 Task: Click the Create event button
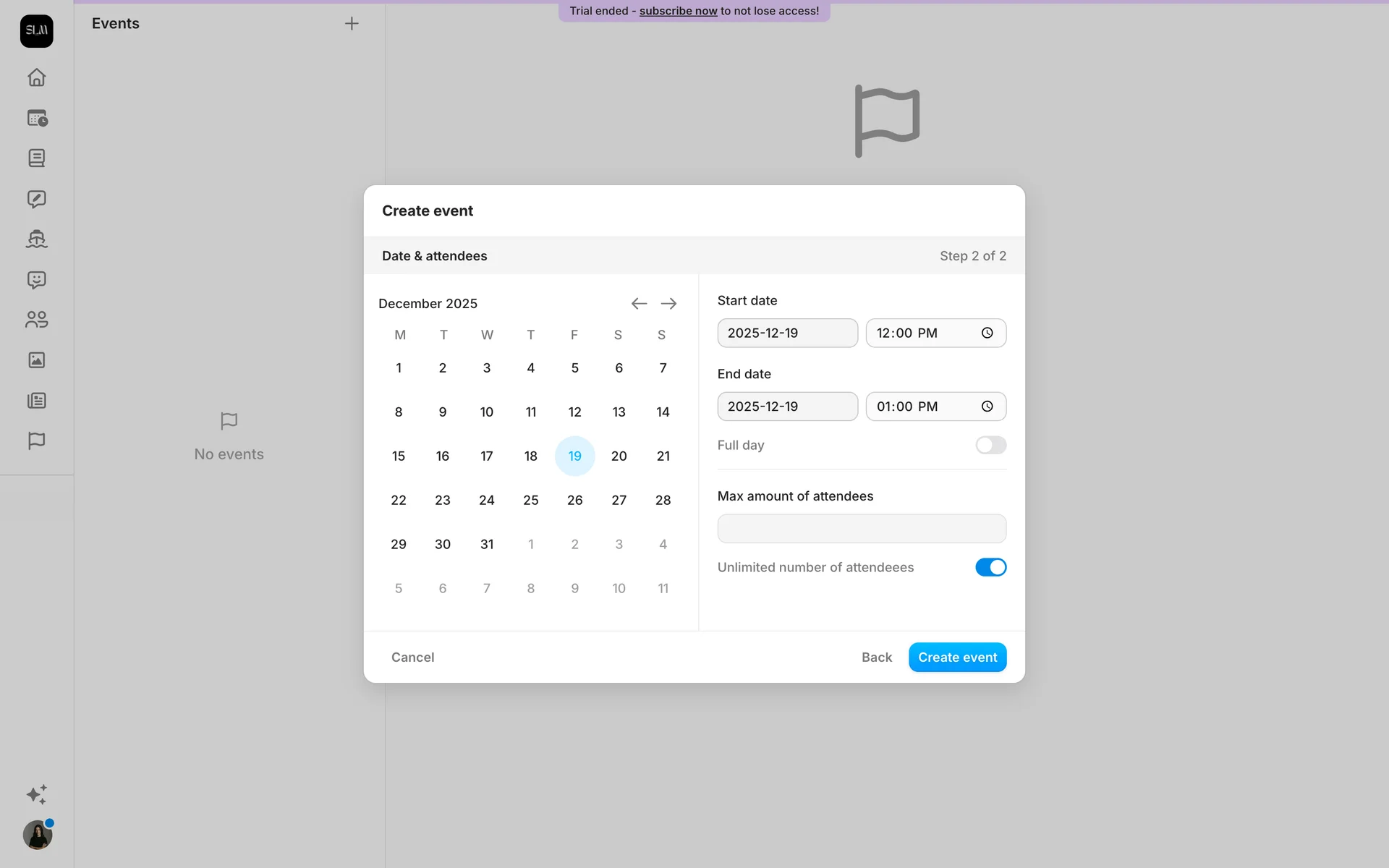[x=957, y=658]
